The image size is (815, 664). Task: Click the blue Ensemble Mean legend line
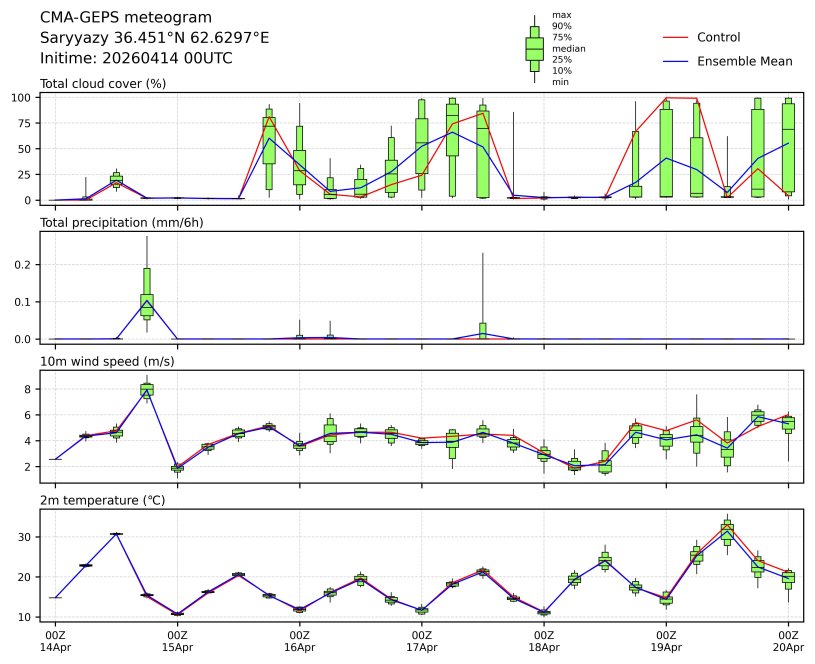676,61
